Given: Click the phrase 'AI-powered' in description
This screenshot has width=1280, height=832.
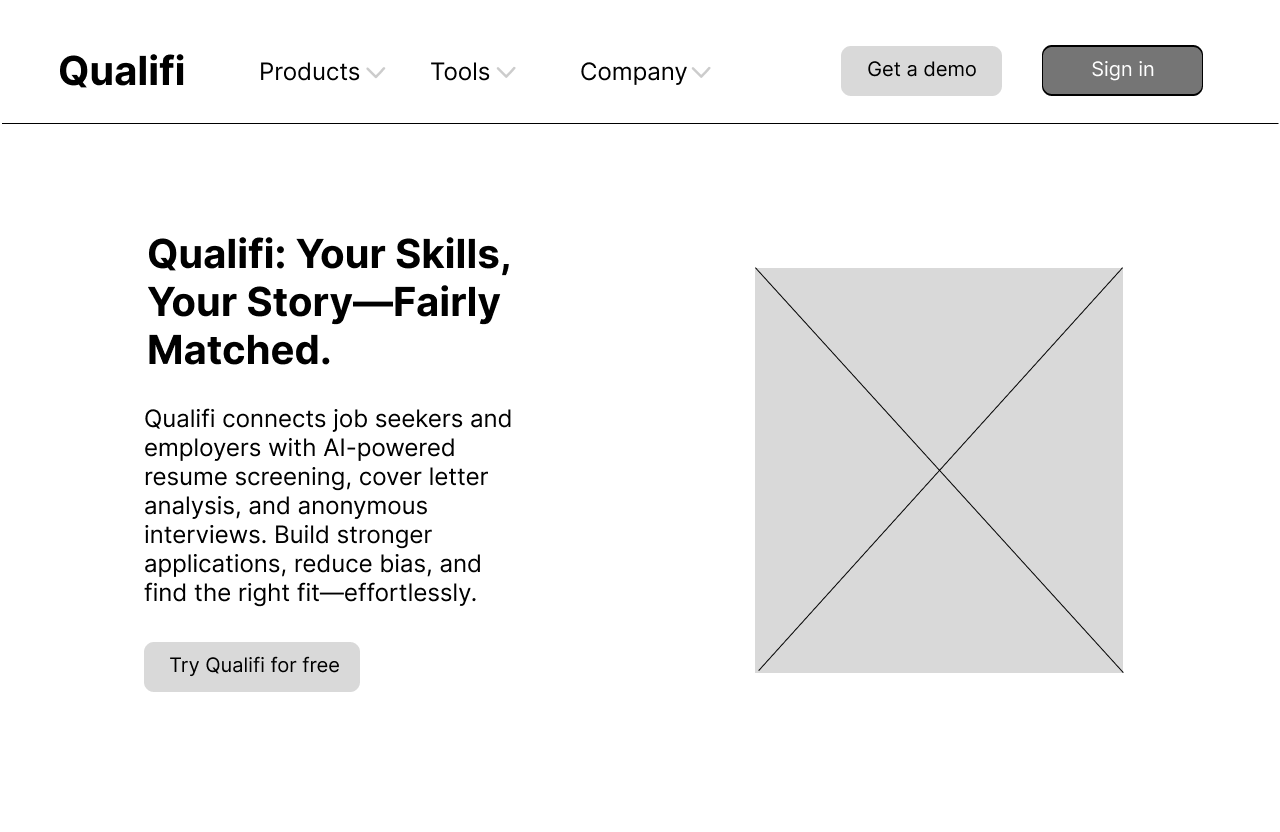Looking at the screenshot, I should 389,447.
